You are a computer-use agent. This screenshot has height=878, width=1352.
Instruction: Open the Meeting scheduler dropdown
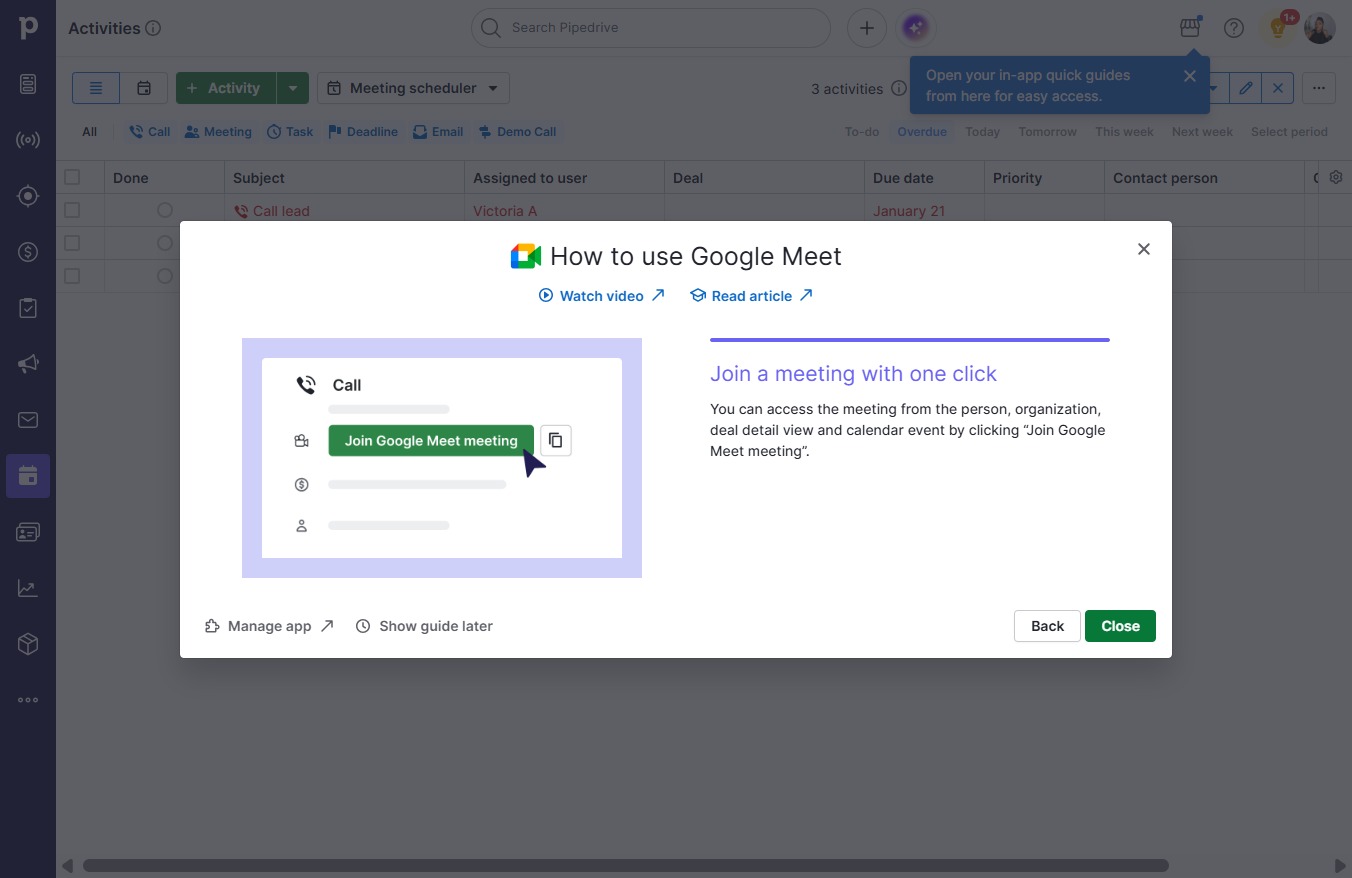tap(413, 88)
